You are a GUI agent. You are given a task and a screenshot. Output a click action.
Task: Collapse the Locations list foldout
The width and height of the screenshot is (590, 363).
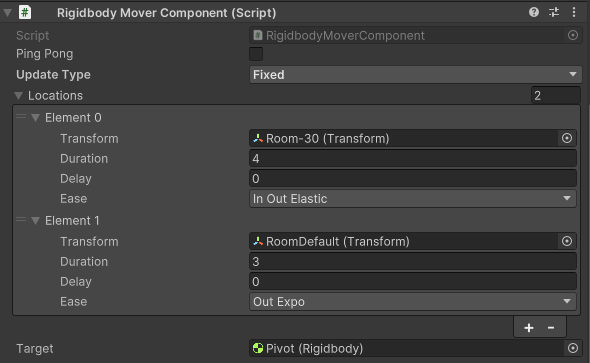point(18,96)
